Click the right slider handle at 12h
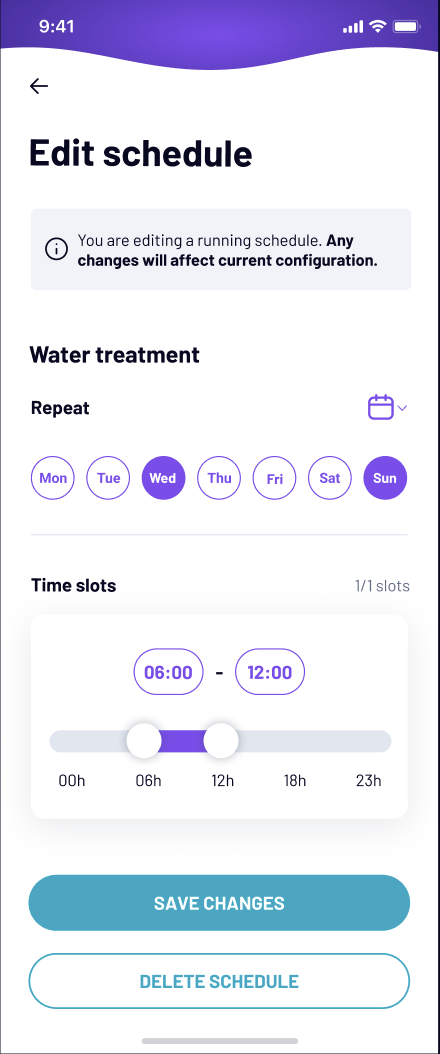440x1054 pixels. (221, 741)
